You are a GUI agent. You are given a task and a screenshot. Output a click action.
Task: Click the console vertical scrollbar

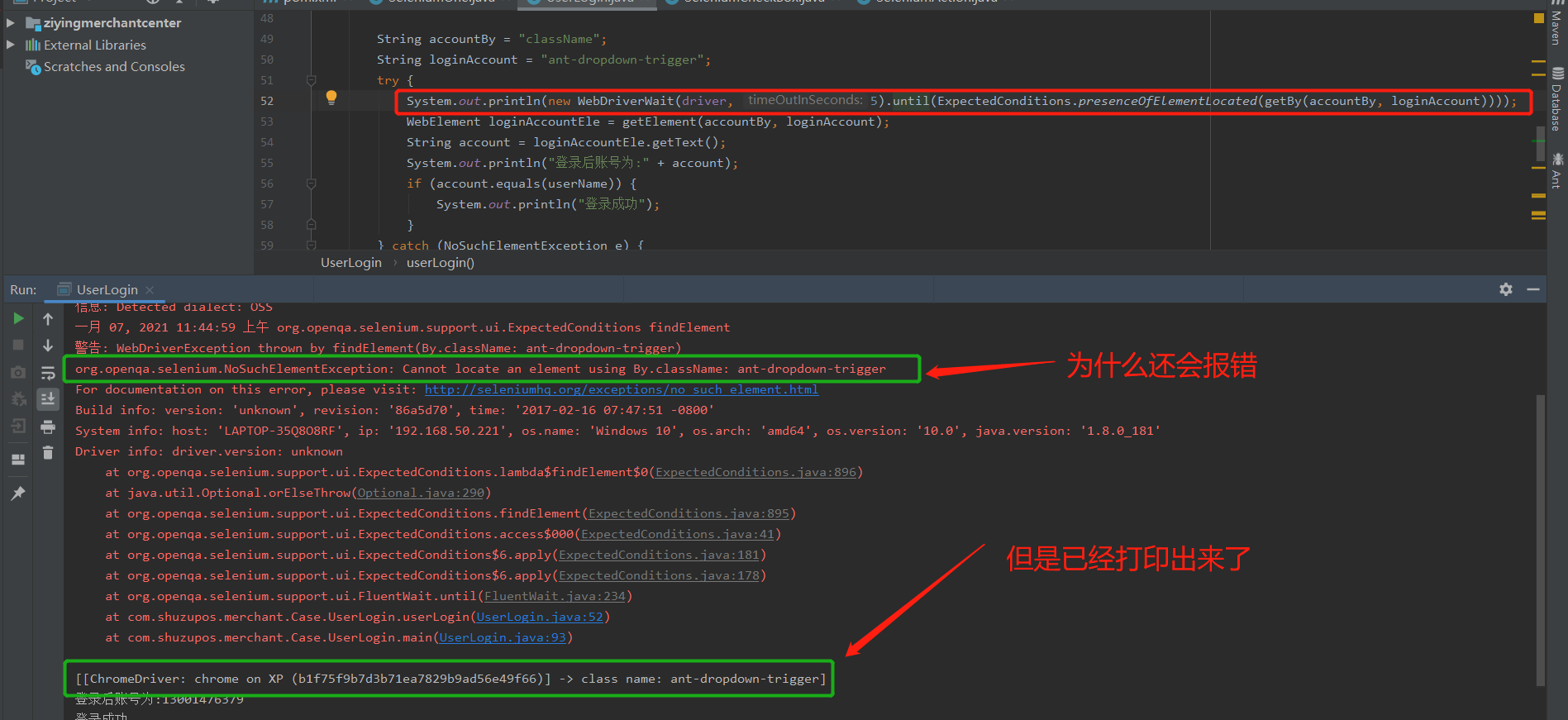[1541, 541]
